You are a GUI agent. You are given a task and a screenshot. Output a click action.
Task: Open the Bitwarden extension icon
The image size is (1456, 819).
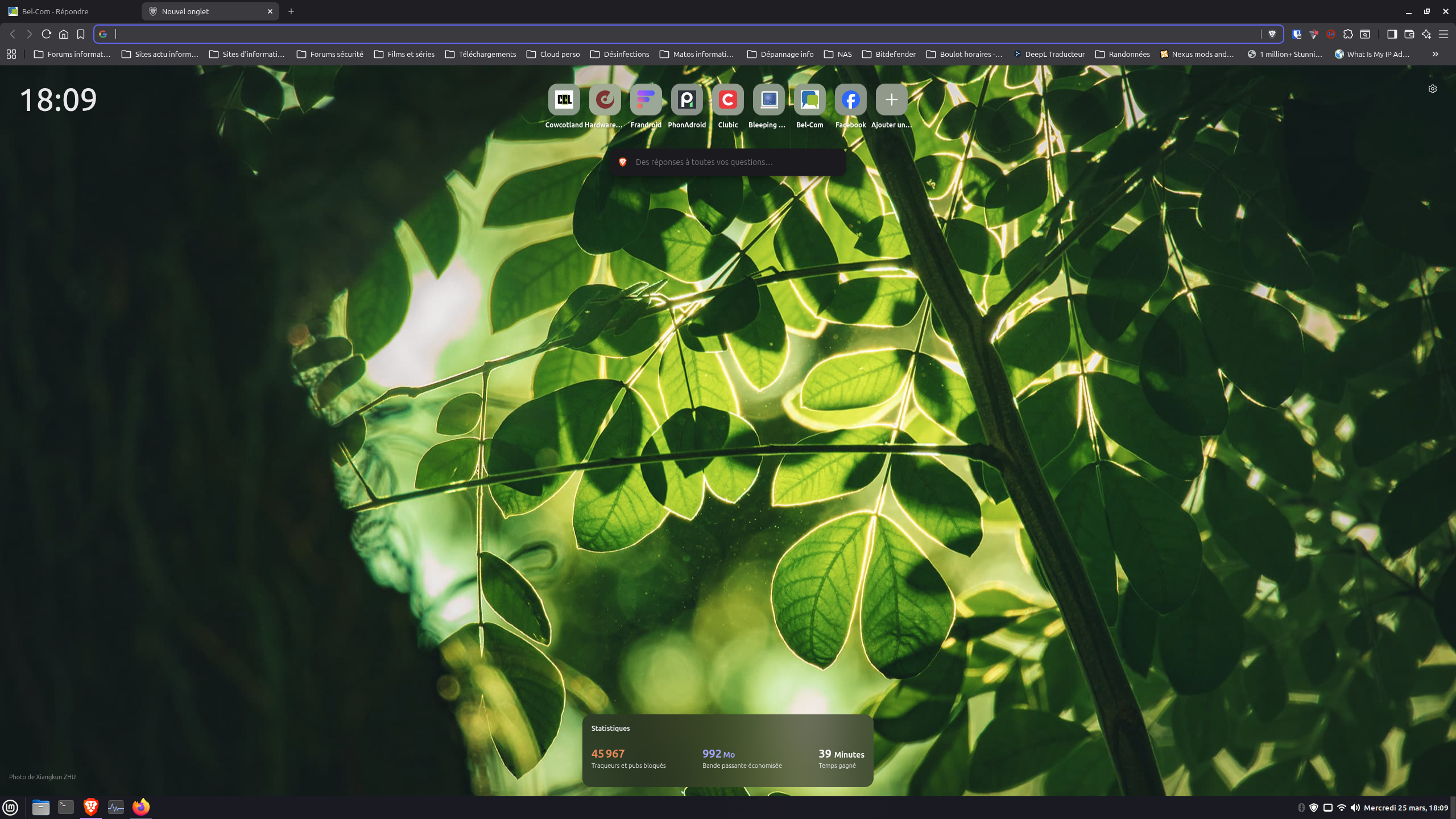[1297, 34]
